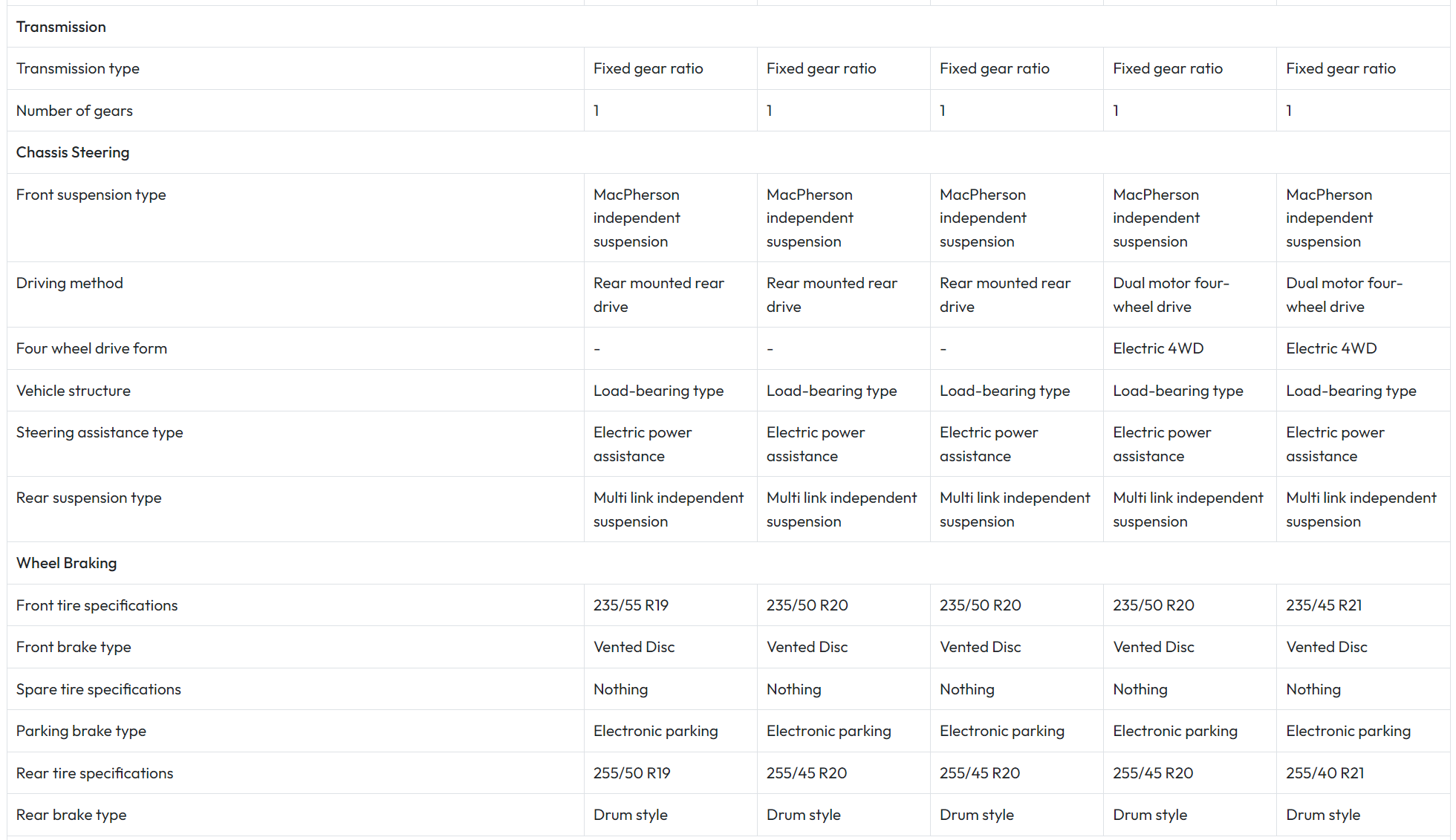Click the Number of gears label

[x=74, y=111]
